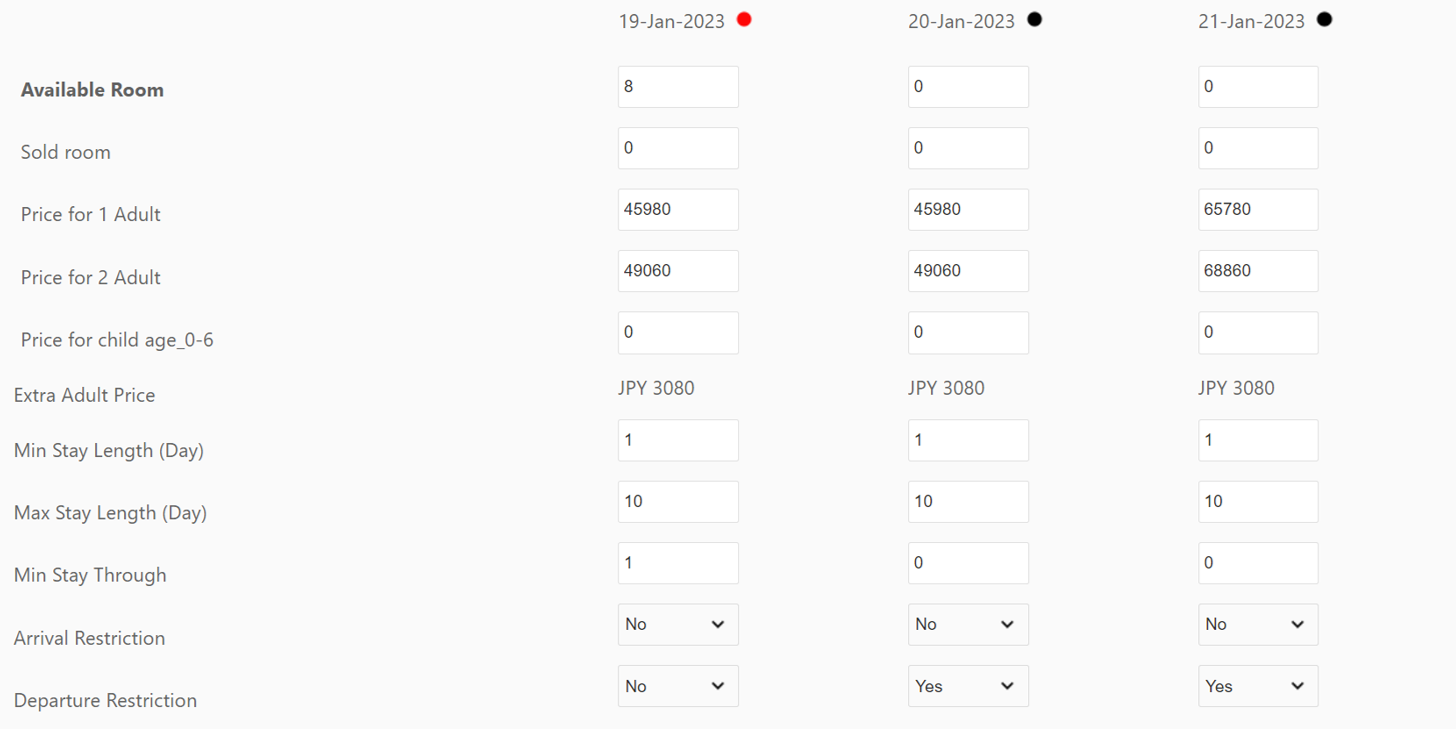Focus Max Stay Length field for 21-Jan-2023
1456x729 pixels.
coord(1258,502)
